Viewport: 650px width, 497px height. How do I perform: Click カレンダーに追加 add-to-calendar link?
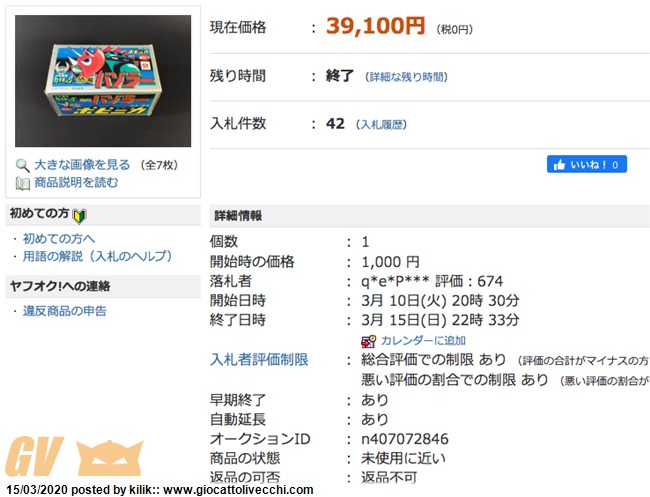[x=423, y=341]
